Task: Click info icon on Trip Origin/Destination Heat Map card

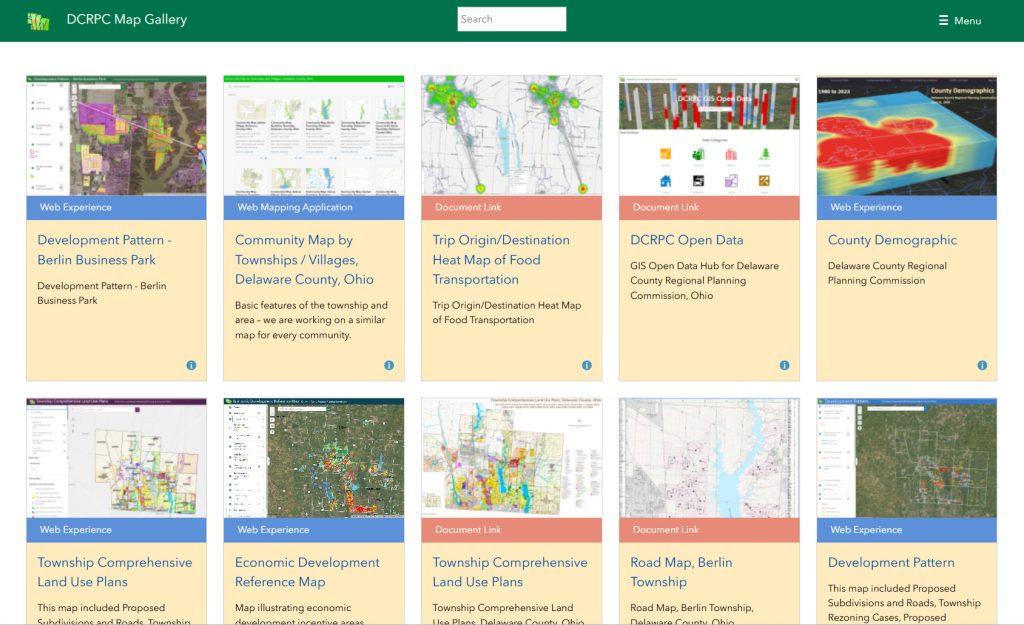Action: tap(587, 366)
